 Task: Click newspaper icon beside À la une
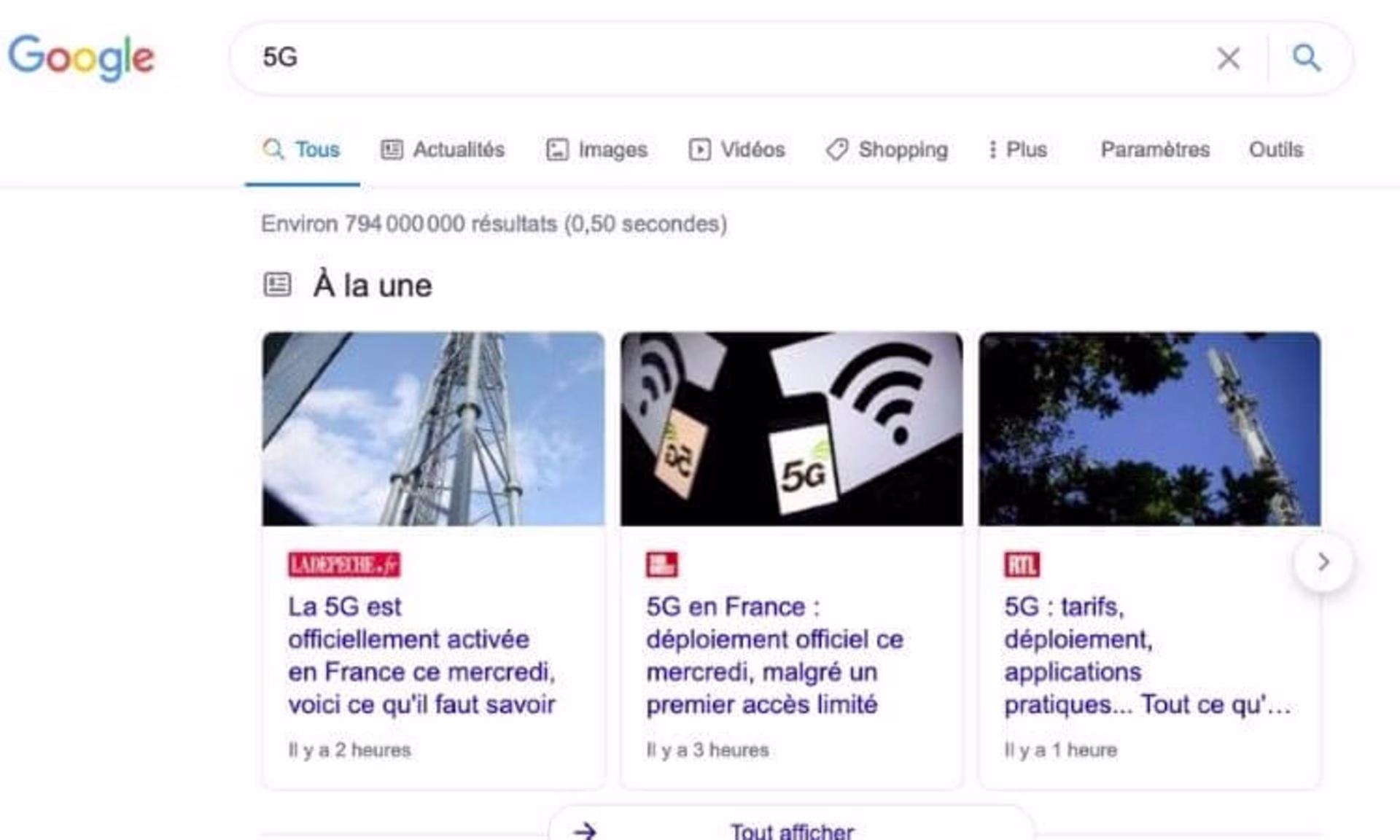(x=277, y=284)
